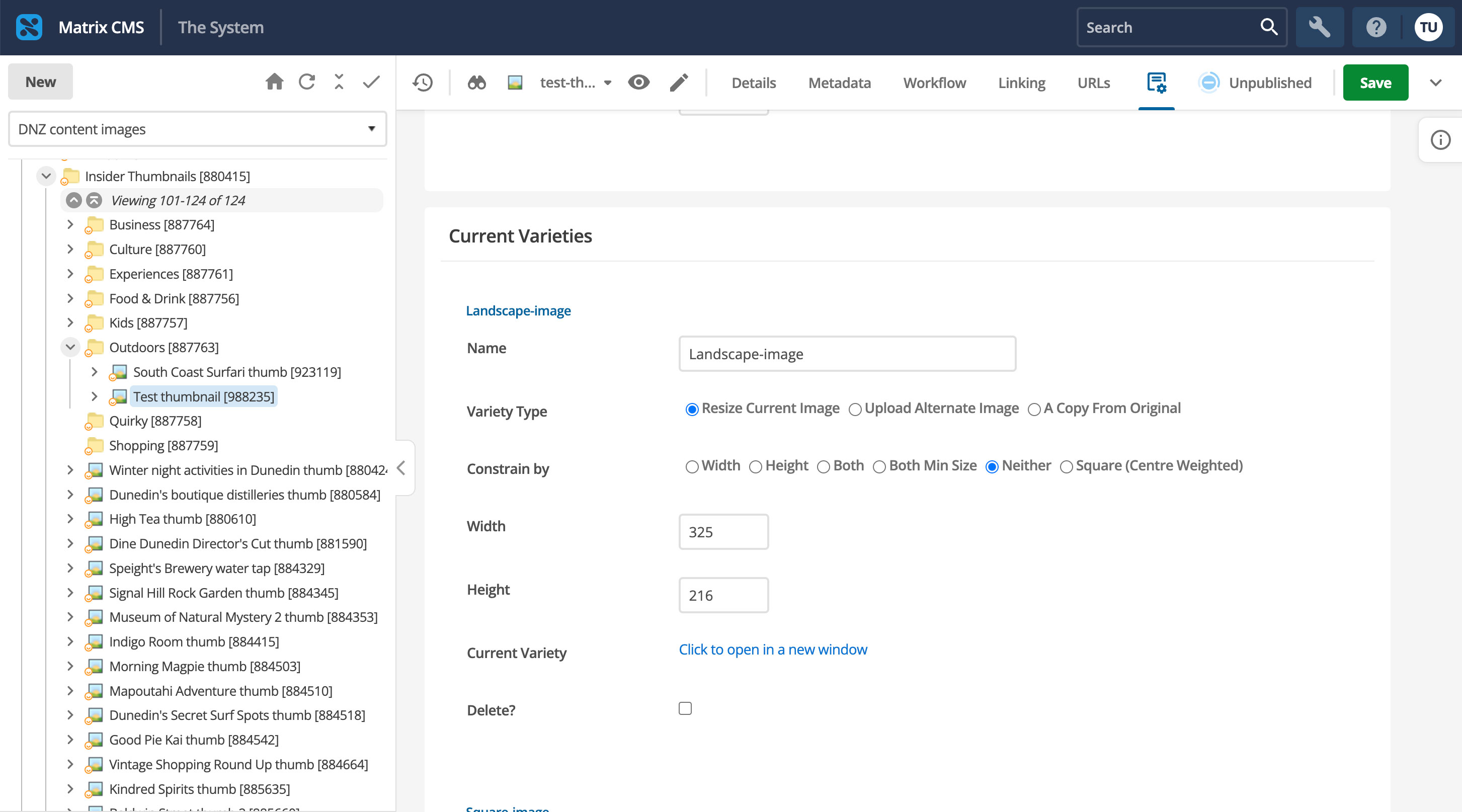The height and width of the screenshot is (812, 1462).
Task: Open the history clock icon
Action: point(423,83)
